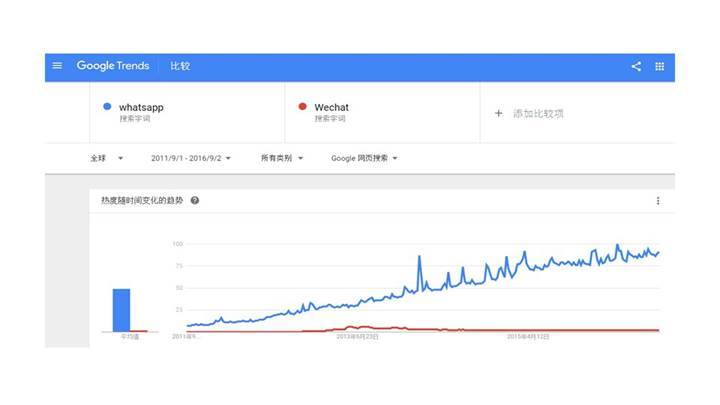Open the hamburger navigation menu
The height and width of the screenshot is (405, 720).
click(57, 66)
